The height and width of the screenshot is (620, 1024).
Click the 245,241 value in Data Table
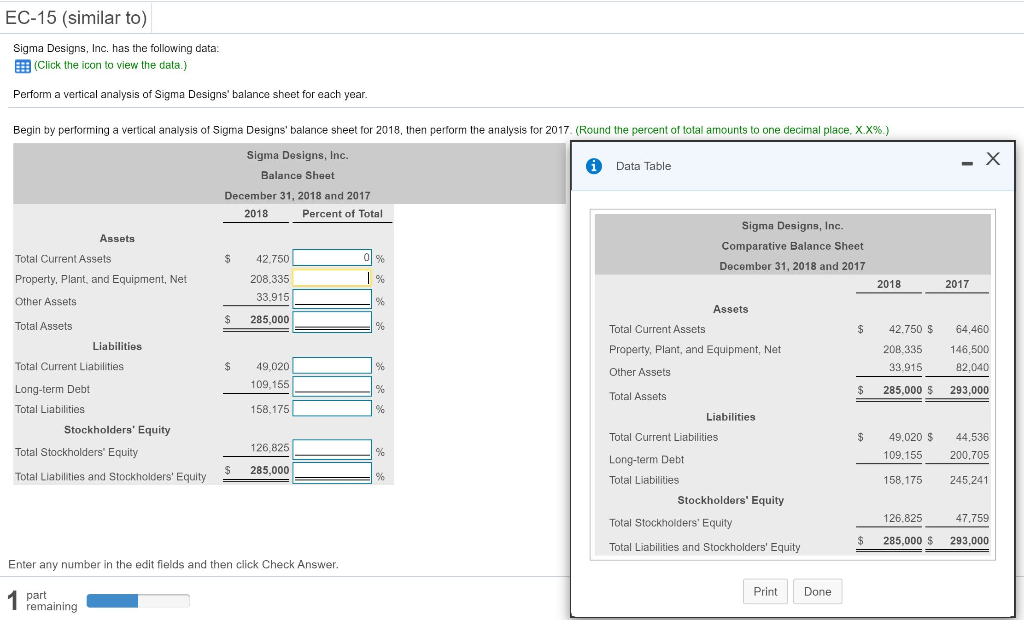(x=969, y=480)
